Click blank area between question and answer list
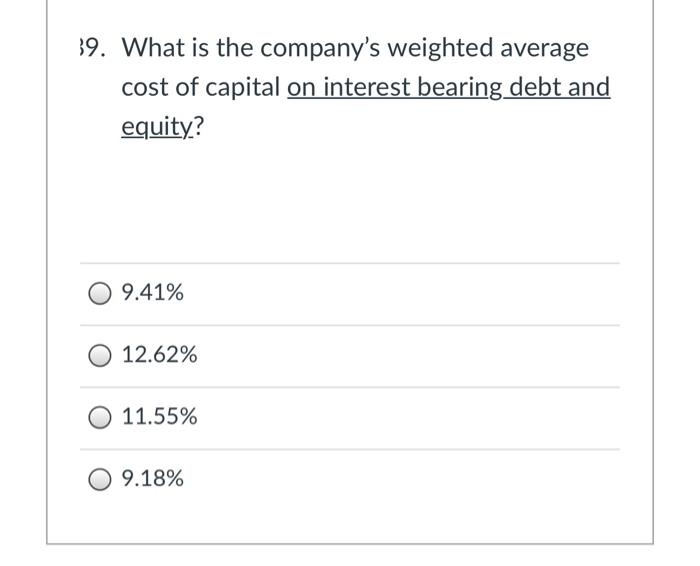 point(350,201)
